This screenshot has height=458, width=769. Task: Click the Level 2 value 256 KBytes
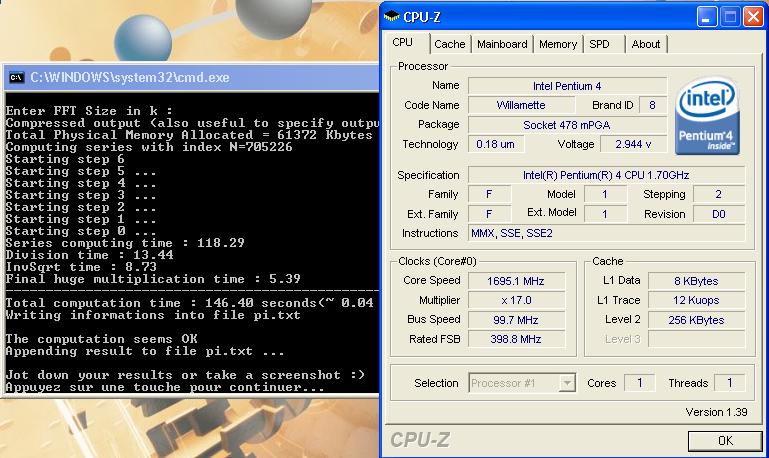click(696, 320)
